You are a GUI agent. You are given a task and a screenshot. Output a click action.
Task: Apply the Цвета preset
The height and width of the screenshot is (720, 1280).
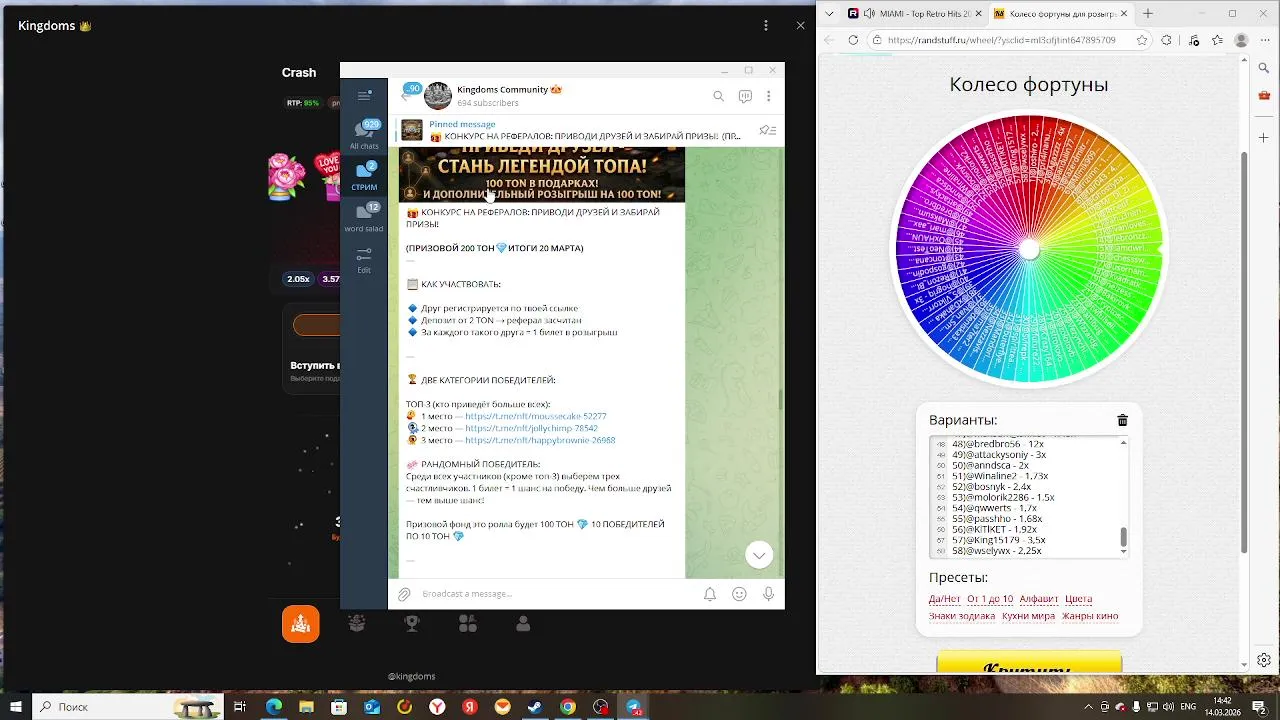[1078, 599]
